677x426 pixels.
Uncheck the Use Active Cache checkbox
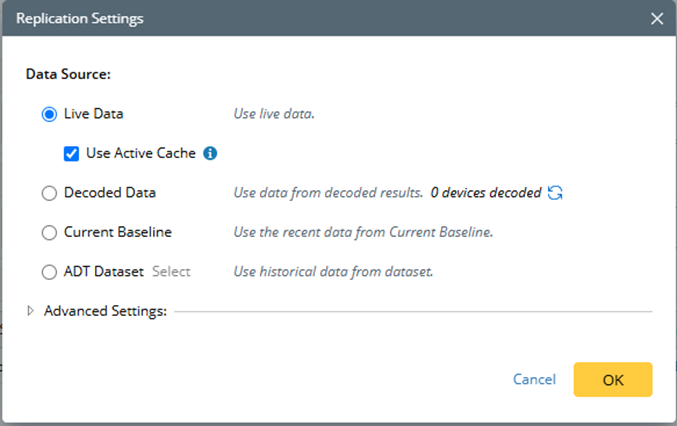(x=71, y=154)
